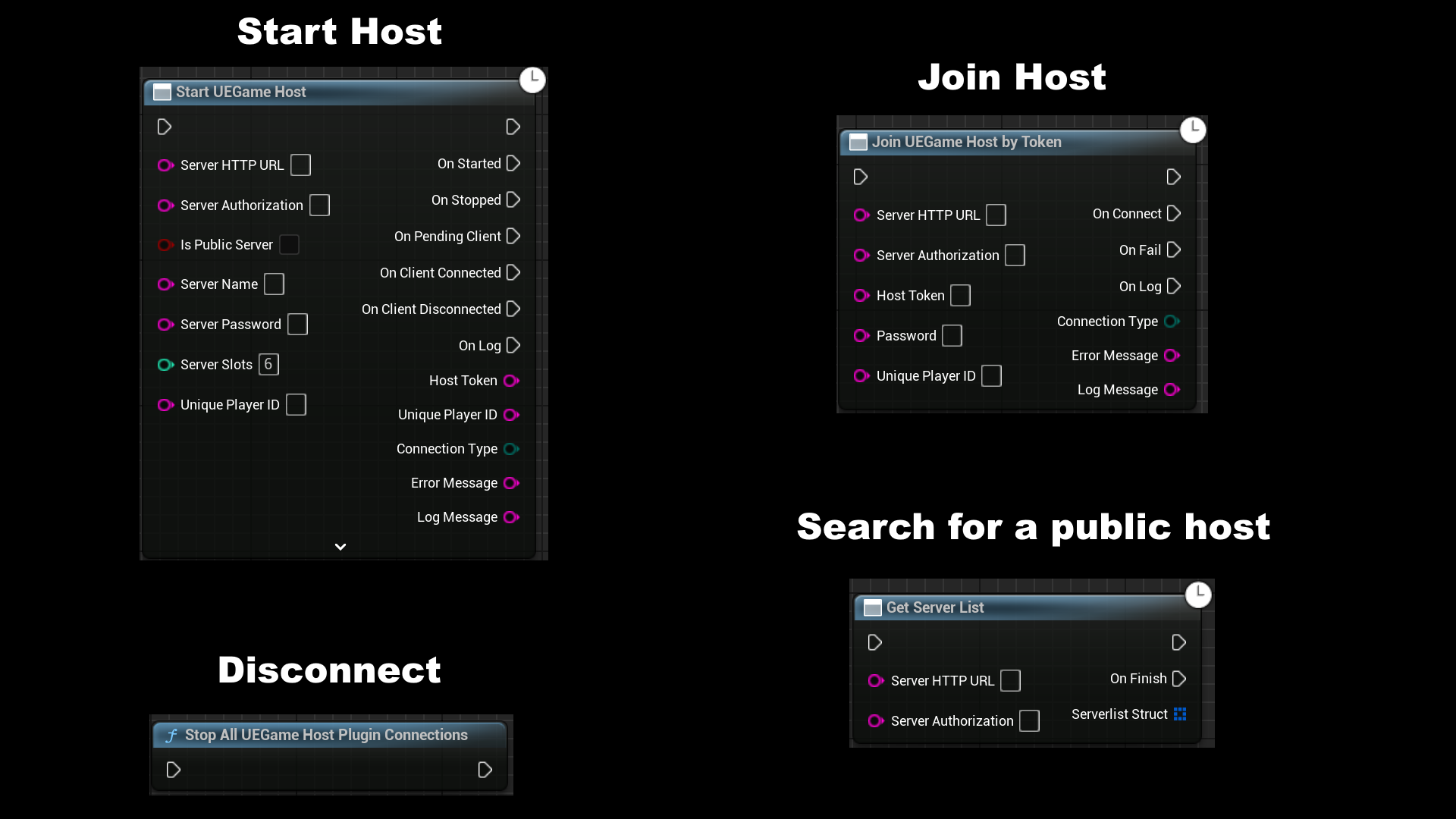The image size is (1456, 819).
Task: Click the Error Message output pin on Join node
Action: (x=1172, y=355)
